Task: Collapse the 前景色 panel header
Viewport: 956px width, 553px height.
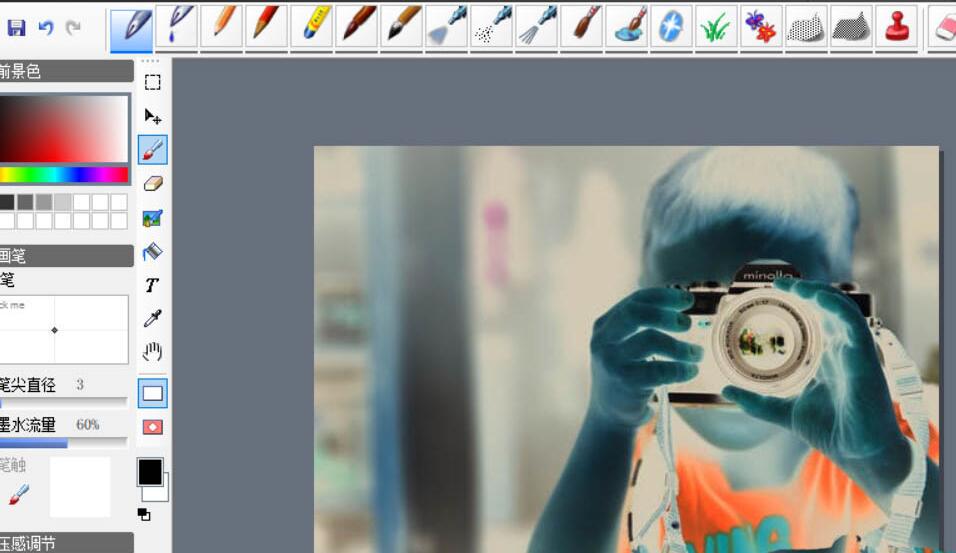Action: pyautogui.click(x=66, y=71)
